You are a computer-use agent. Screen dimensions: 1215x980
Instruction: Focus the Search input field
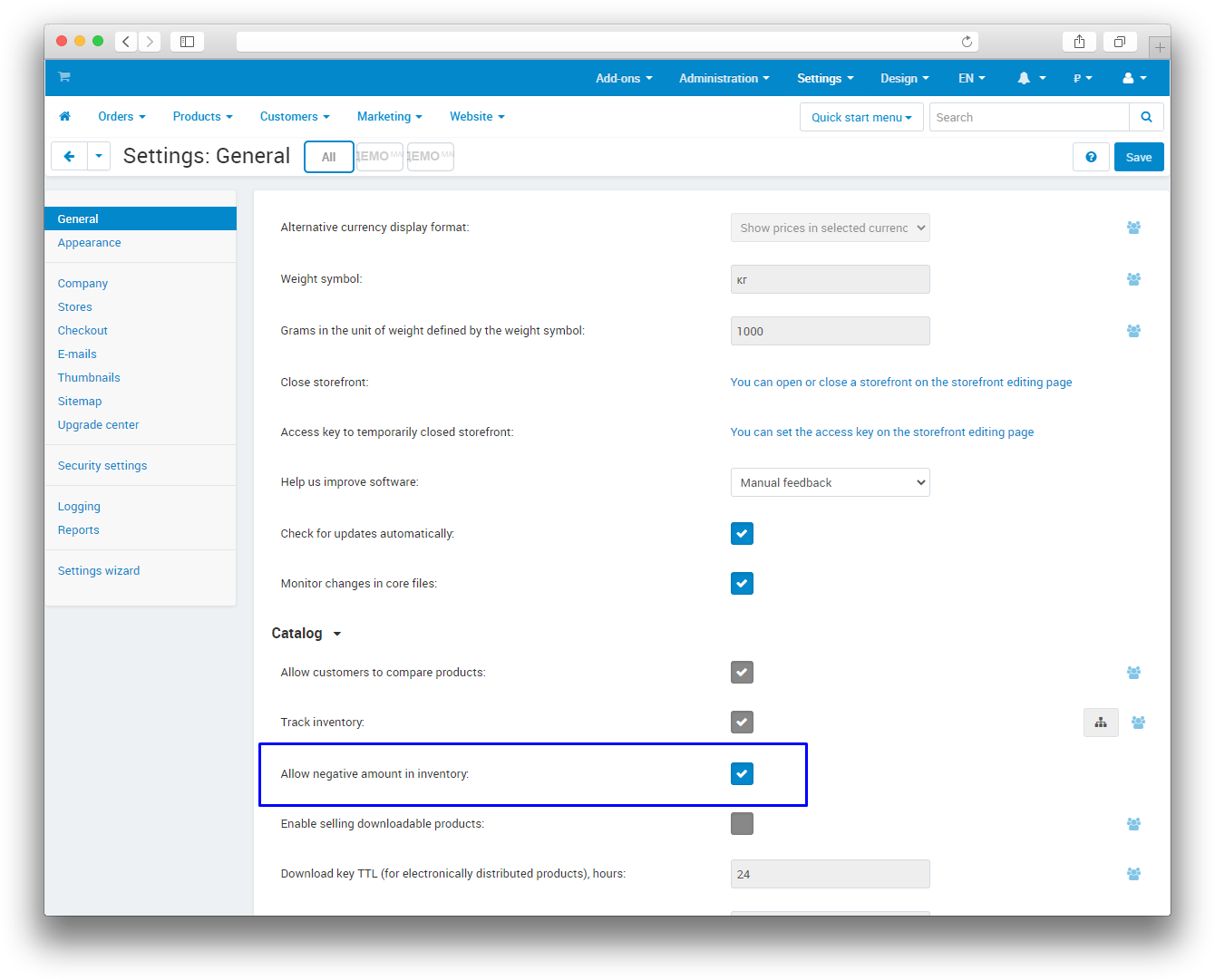1028,117
